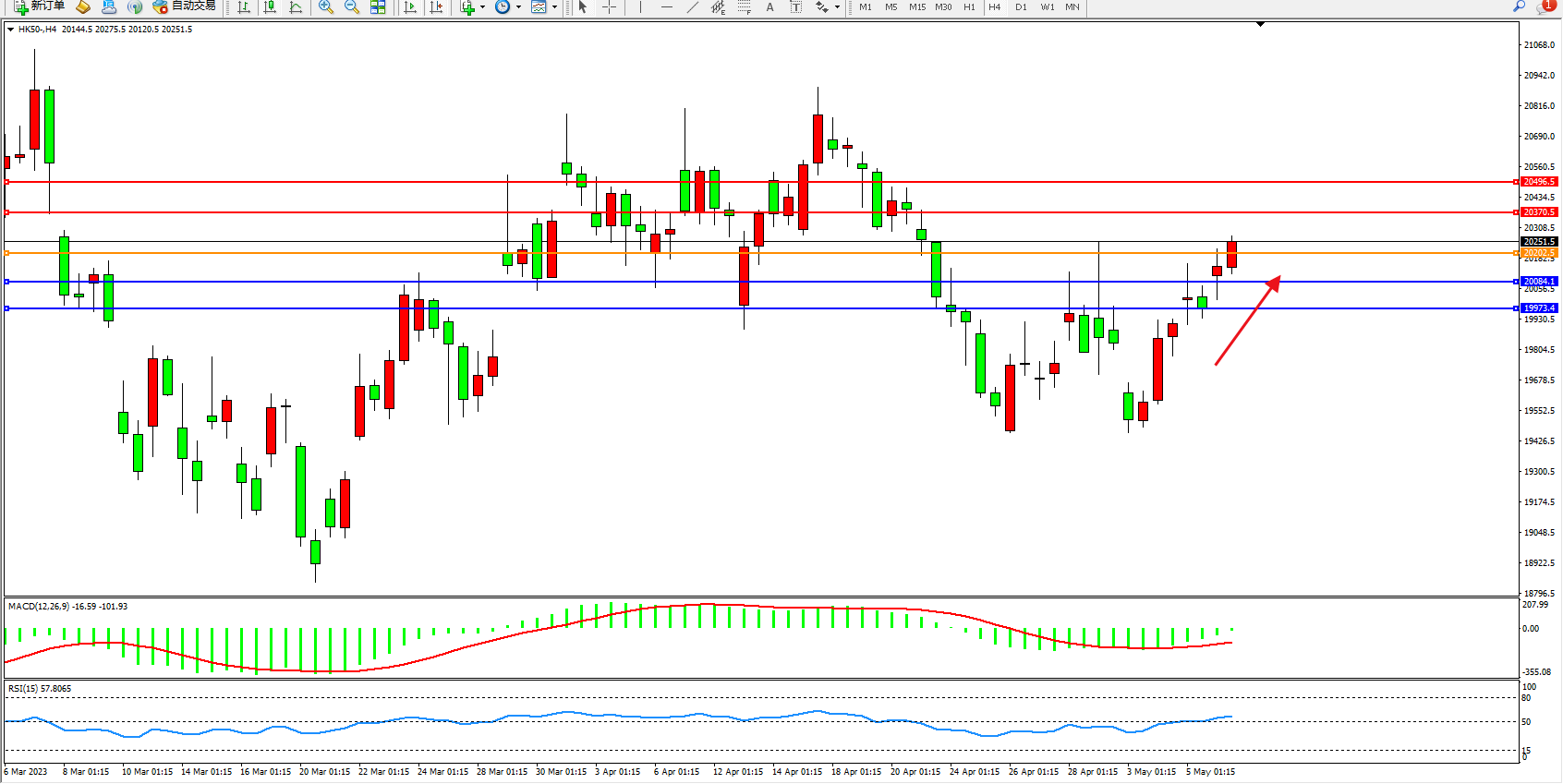The image size is (1563, 784).
Task: Select the text label tool (A)
Action: click(x=770, y=7)
